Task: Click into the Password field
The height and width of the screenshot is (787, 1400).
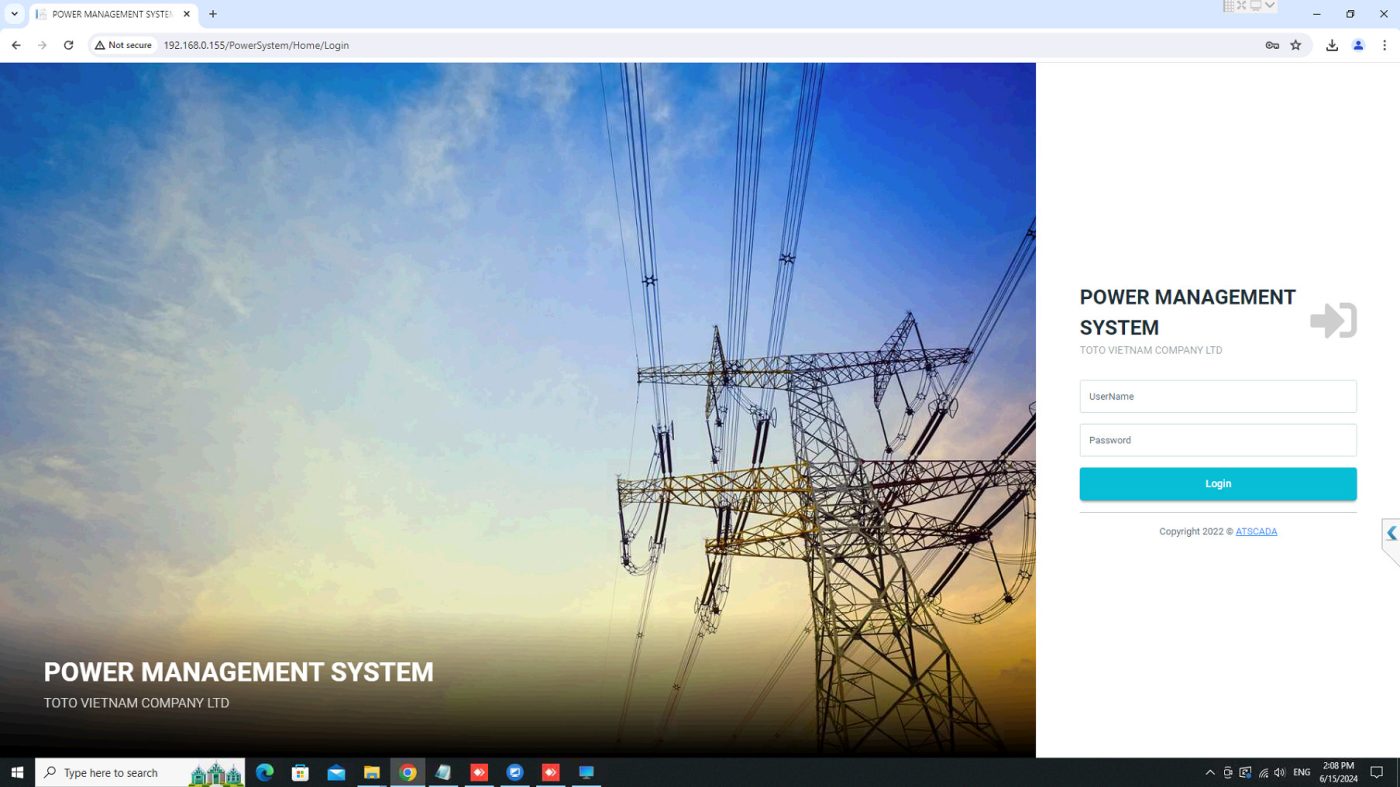Action: [x=1217, y=440]
